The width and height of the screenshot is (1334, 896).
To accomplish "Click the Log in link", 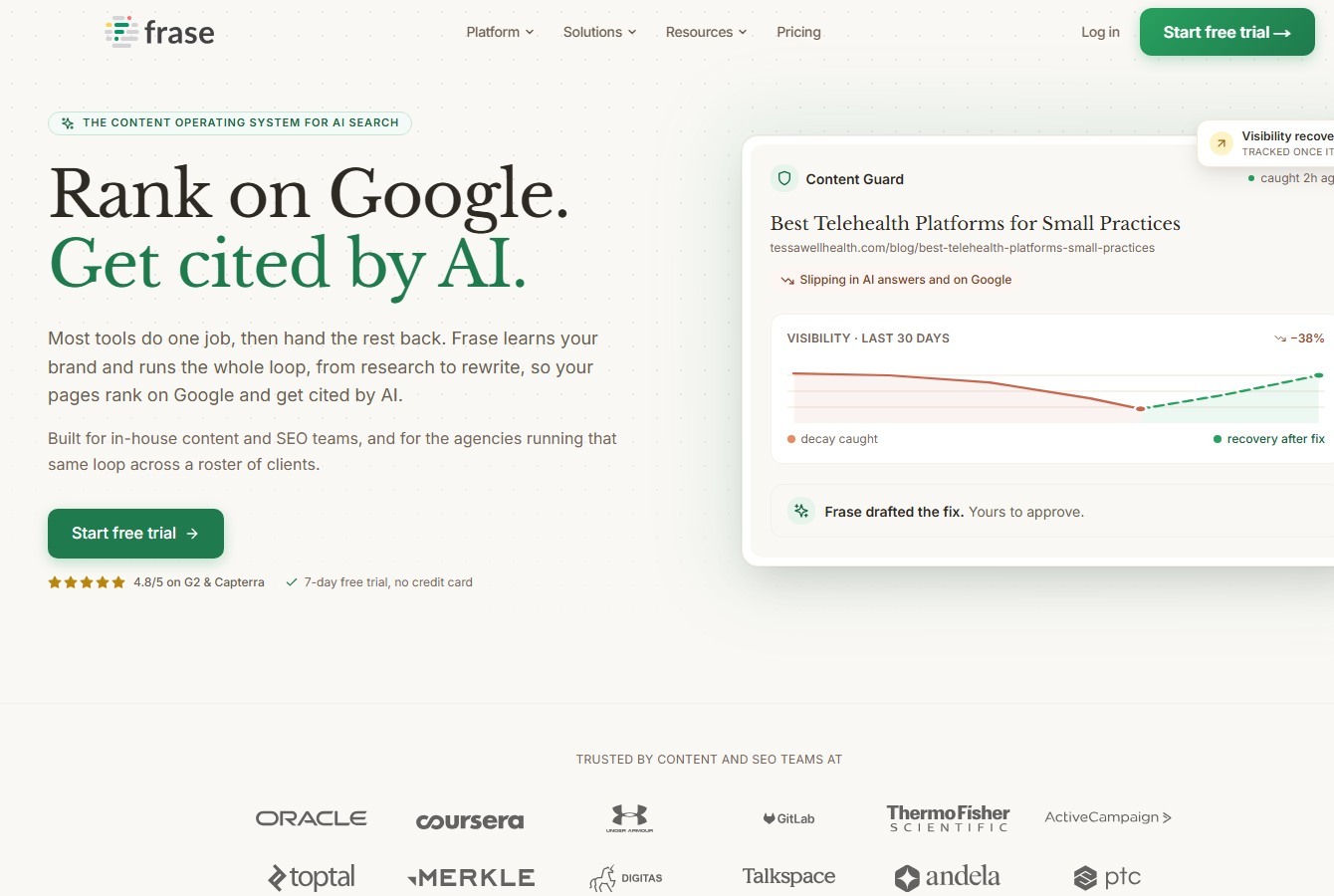I will point(1100,32).
